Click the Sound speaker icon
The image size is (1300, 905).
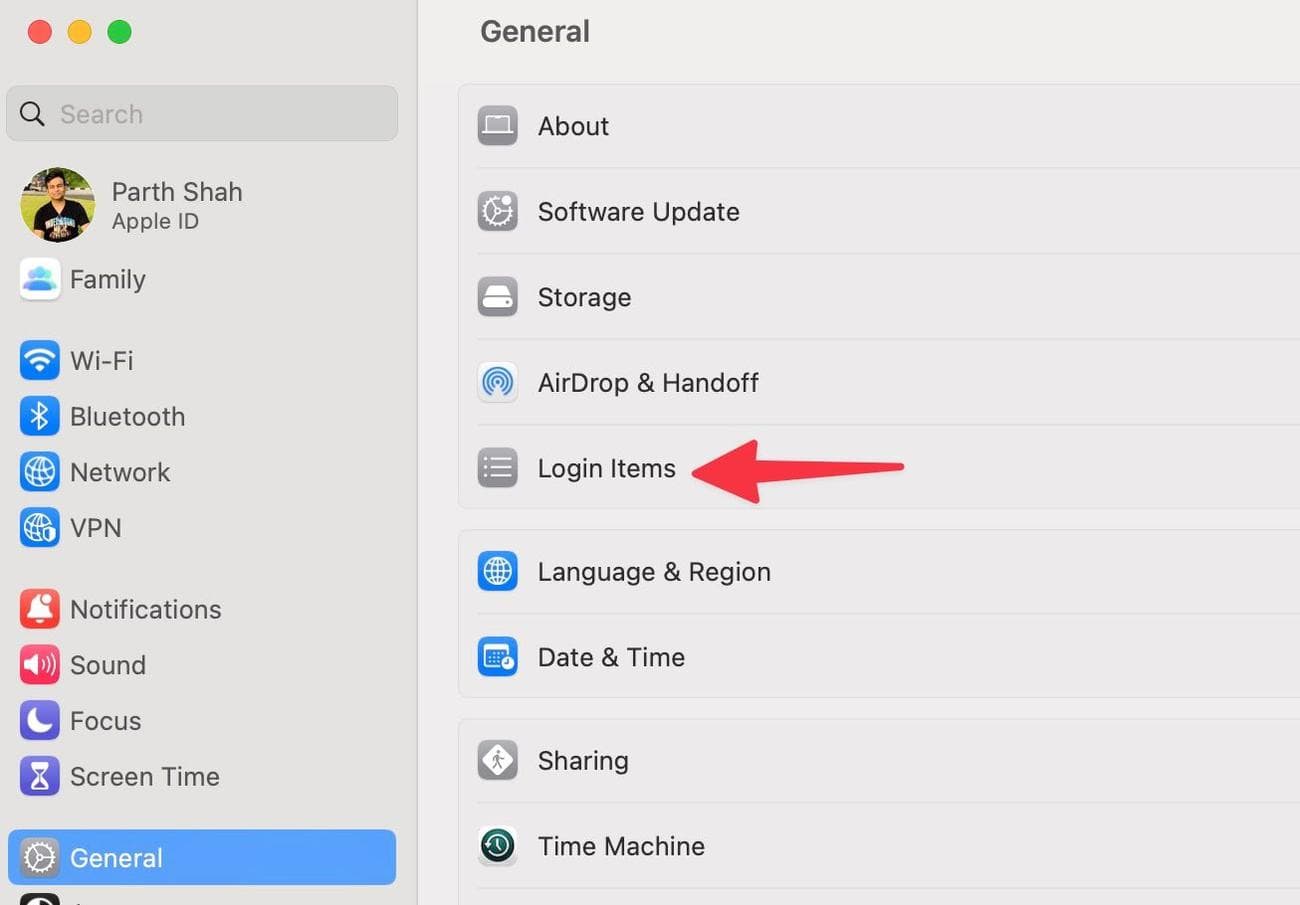coord(39,664)
